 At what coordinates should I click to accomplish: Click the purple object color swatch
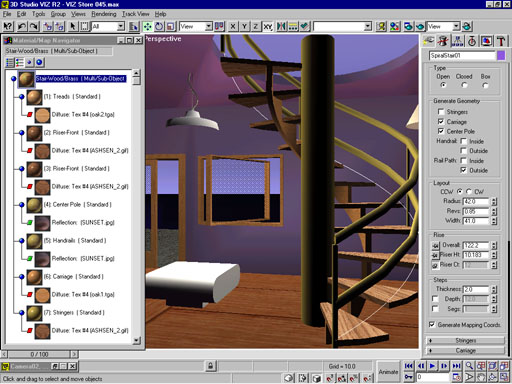[x=501, y=56]
